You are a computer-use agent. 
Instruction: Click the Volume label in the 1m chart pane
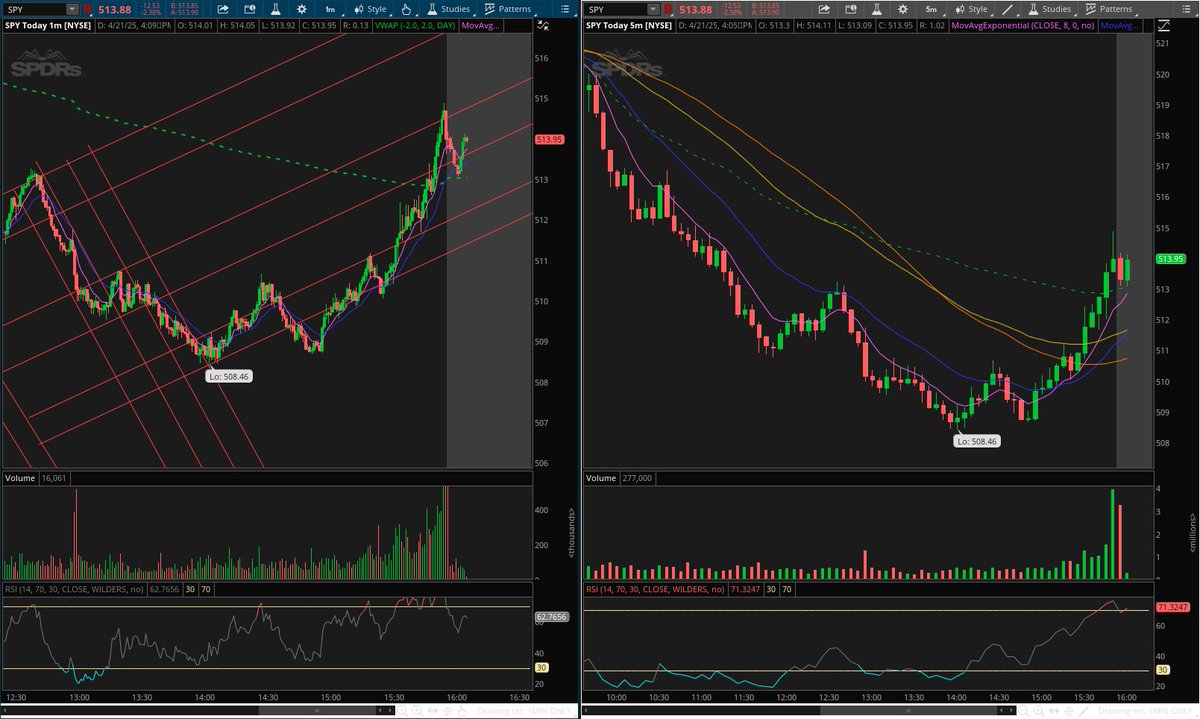coord(20,479)
